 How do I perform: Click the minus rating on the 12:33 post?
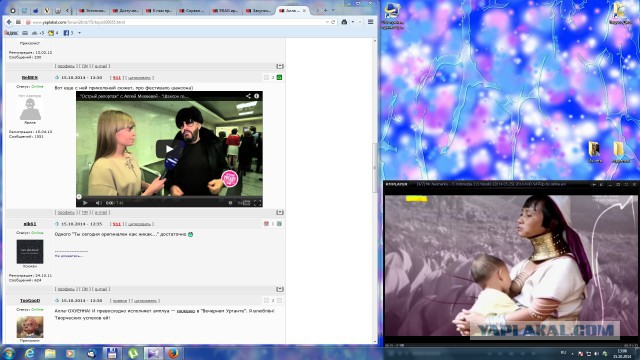(x=266, y=77)
